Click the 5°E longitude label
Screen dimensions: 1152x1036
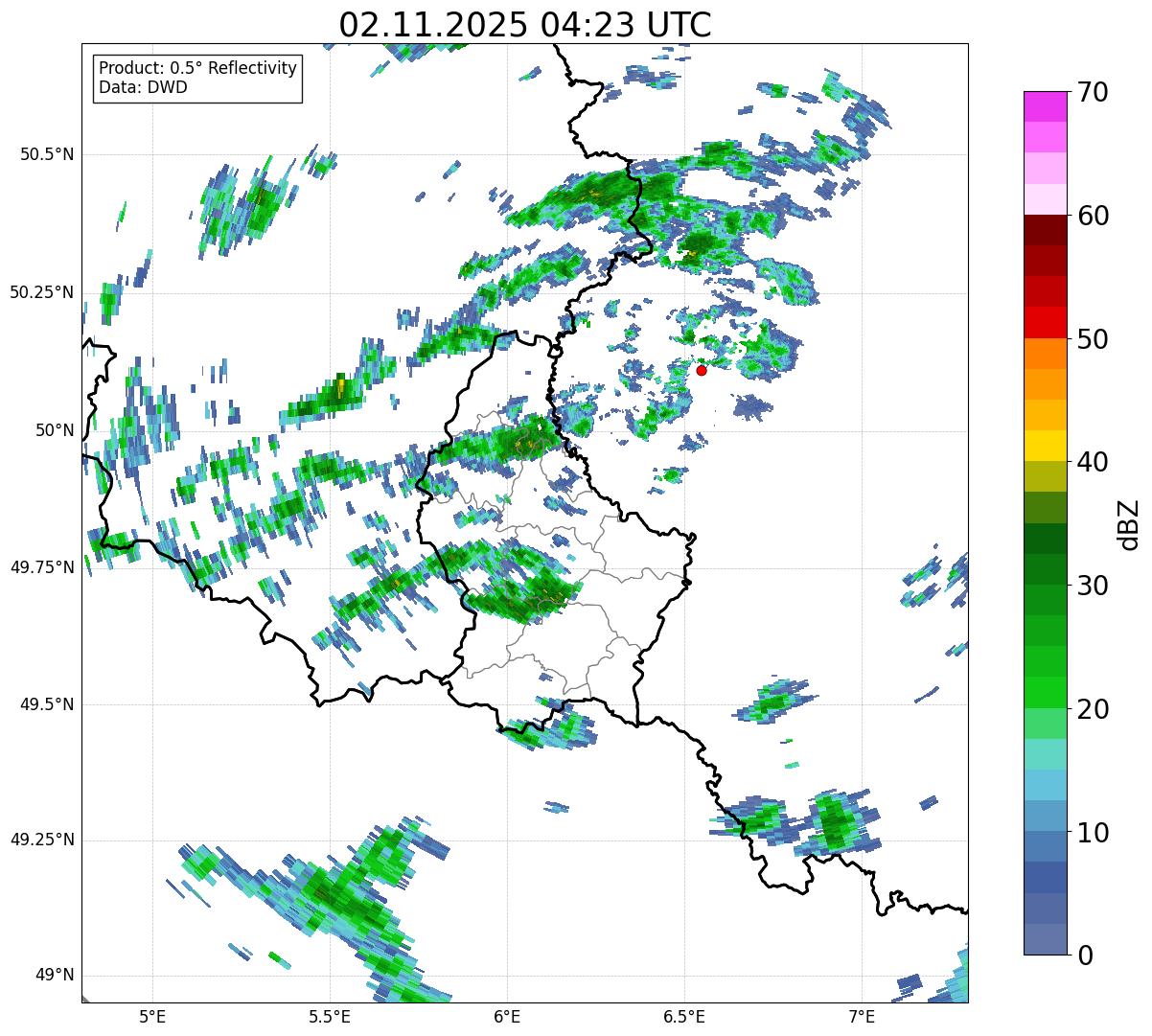pyautogui.click(x=152, y=1016)
